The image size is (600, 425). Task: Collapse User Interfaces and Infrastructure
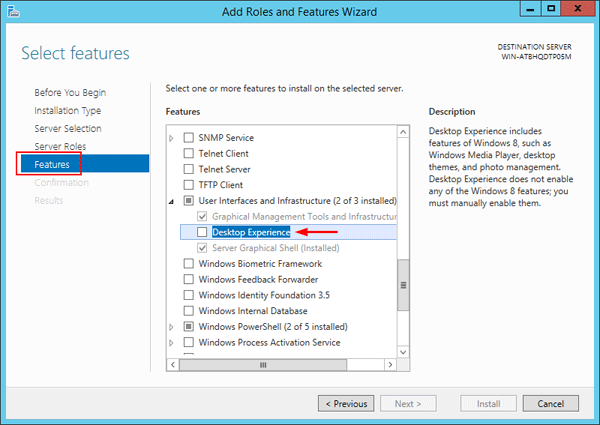pos(172,201)
